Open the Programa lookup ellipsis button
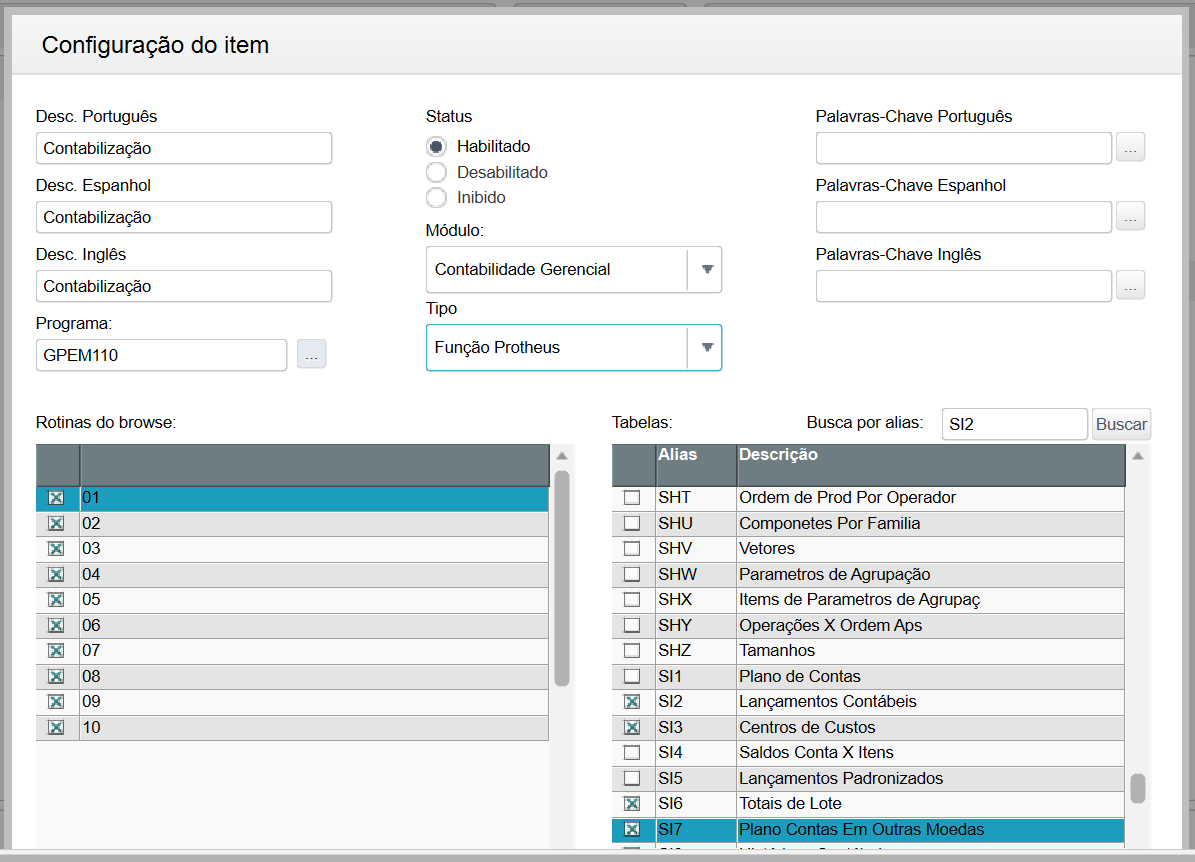The image size is (1195, 862). pyautogui.click(x=311, y=354)
